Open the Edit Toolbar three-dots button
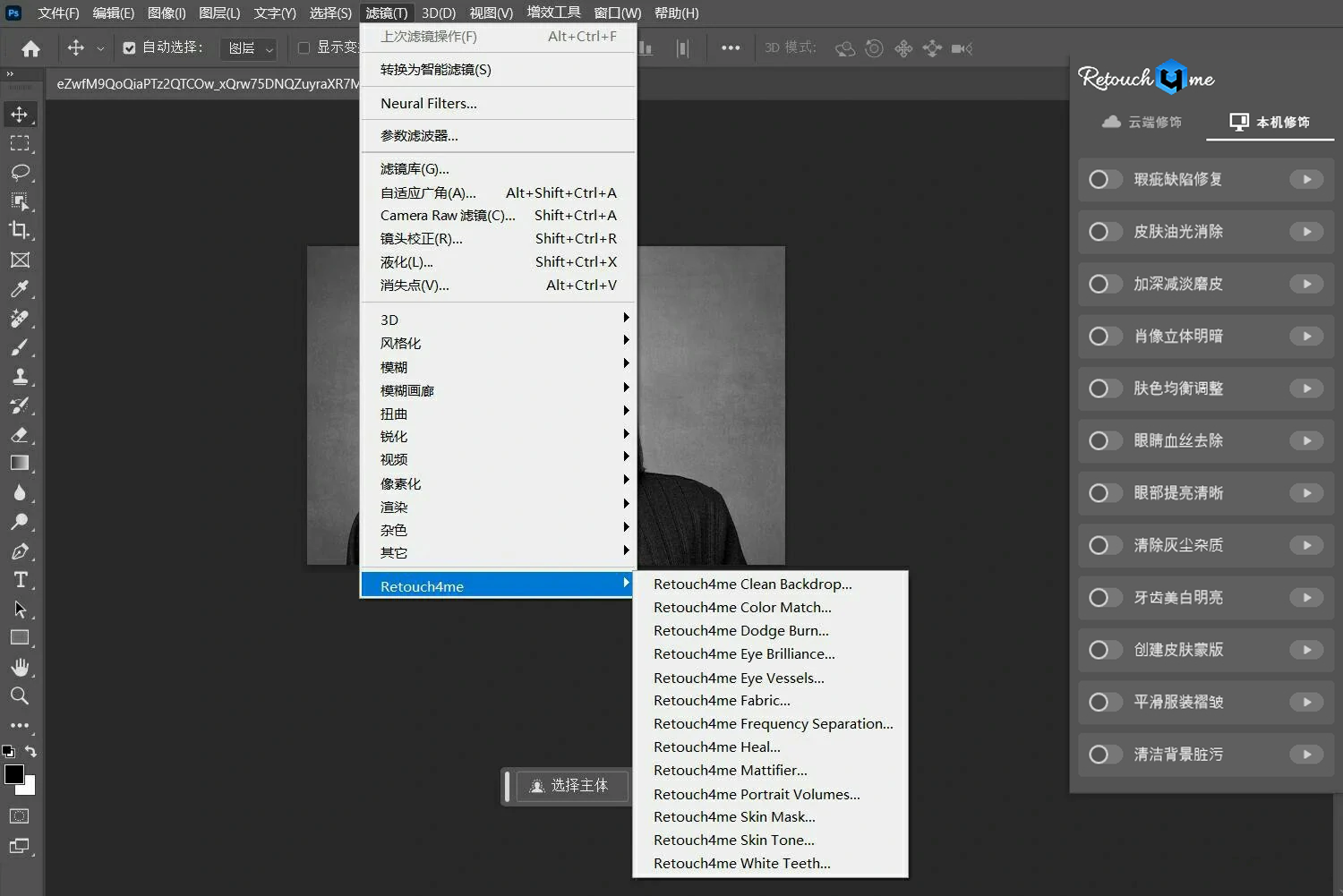Image resolution: width=1343 pixels, height=896 pixels. click(x=20, y=725)
